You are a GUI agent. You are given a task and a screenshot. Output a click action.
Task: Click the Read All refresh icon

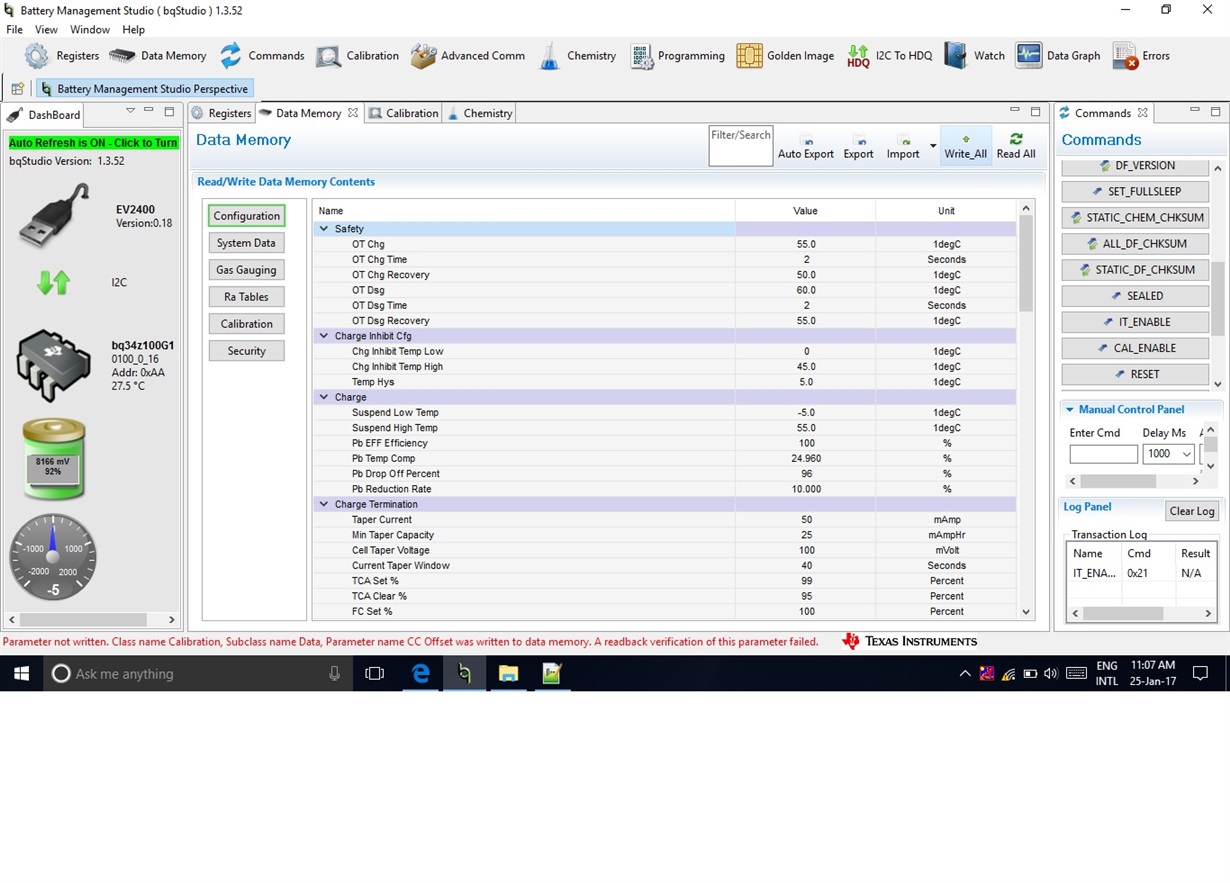tap(1016, 140)
